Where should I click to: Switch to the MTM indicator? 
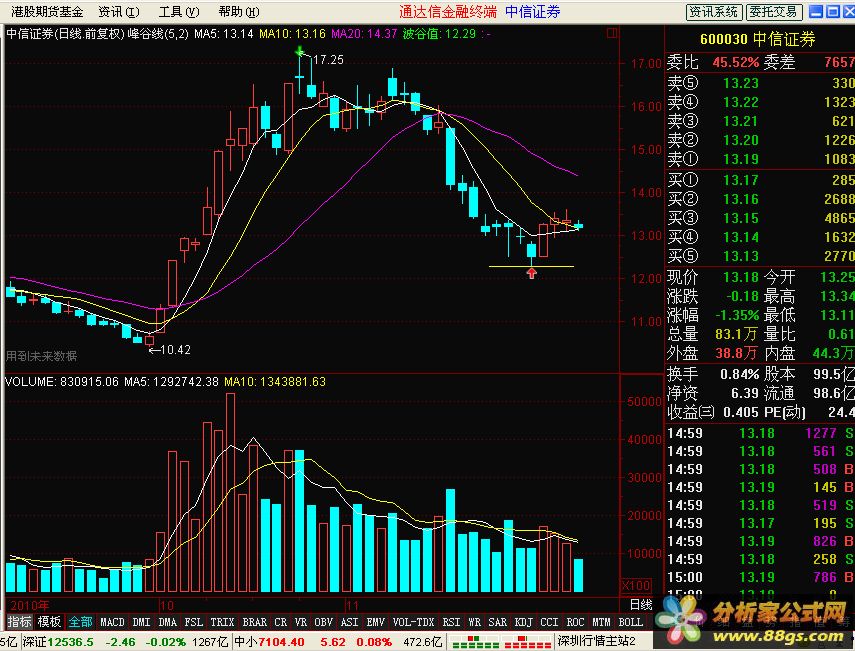coord(601,622)
